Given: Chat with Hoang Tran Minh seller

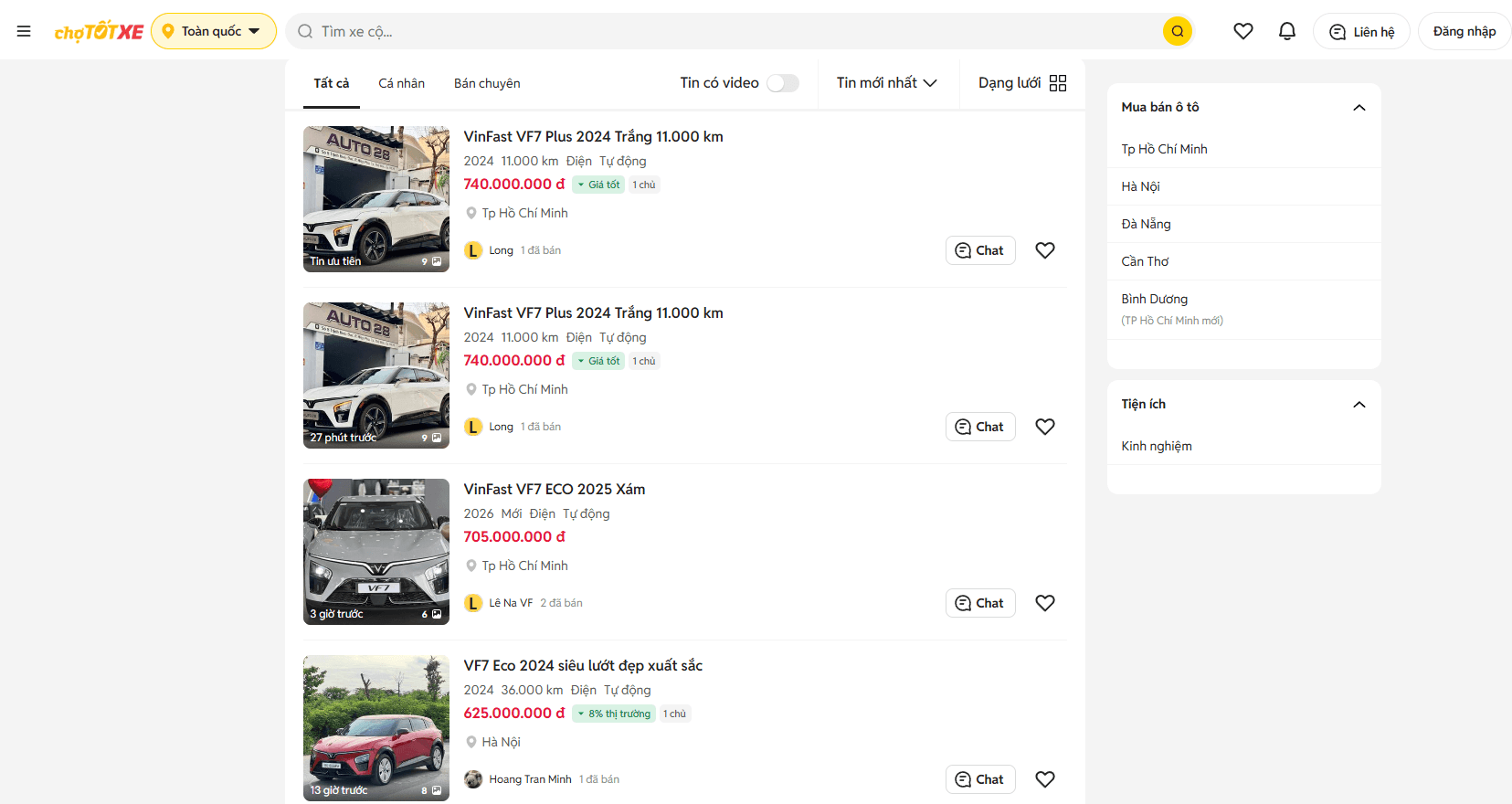Looking at the screenshot, I should point(980,779).
